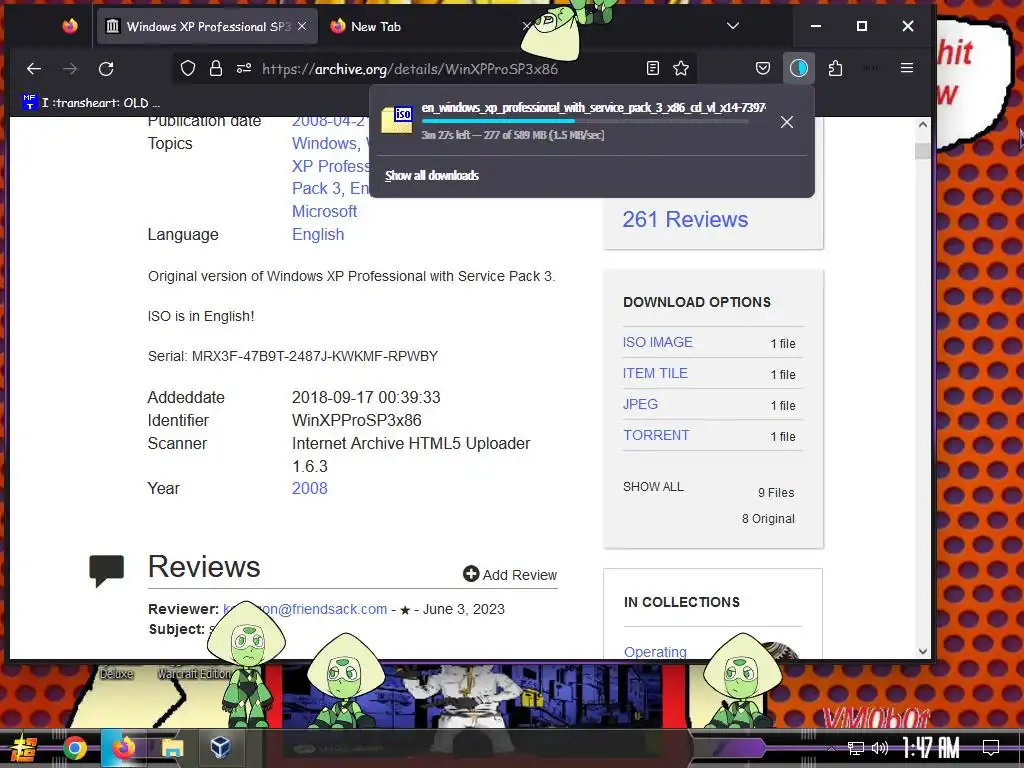Screen dimensions: 1024x768
Task: Open Google Chrome from the taskbar
Action: pos(74,748)
